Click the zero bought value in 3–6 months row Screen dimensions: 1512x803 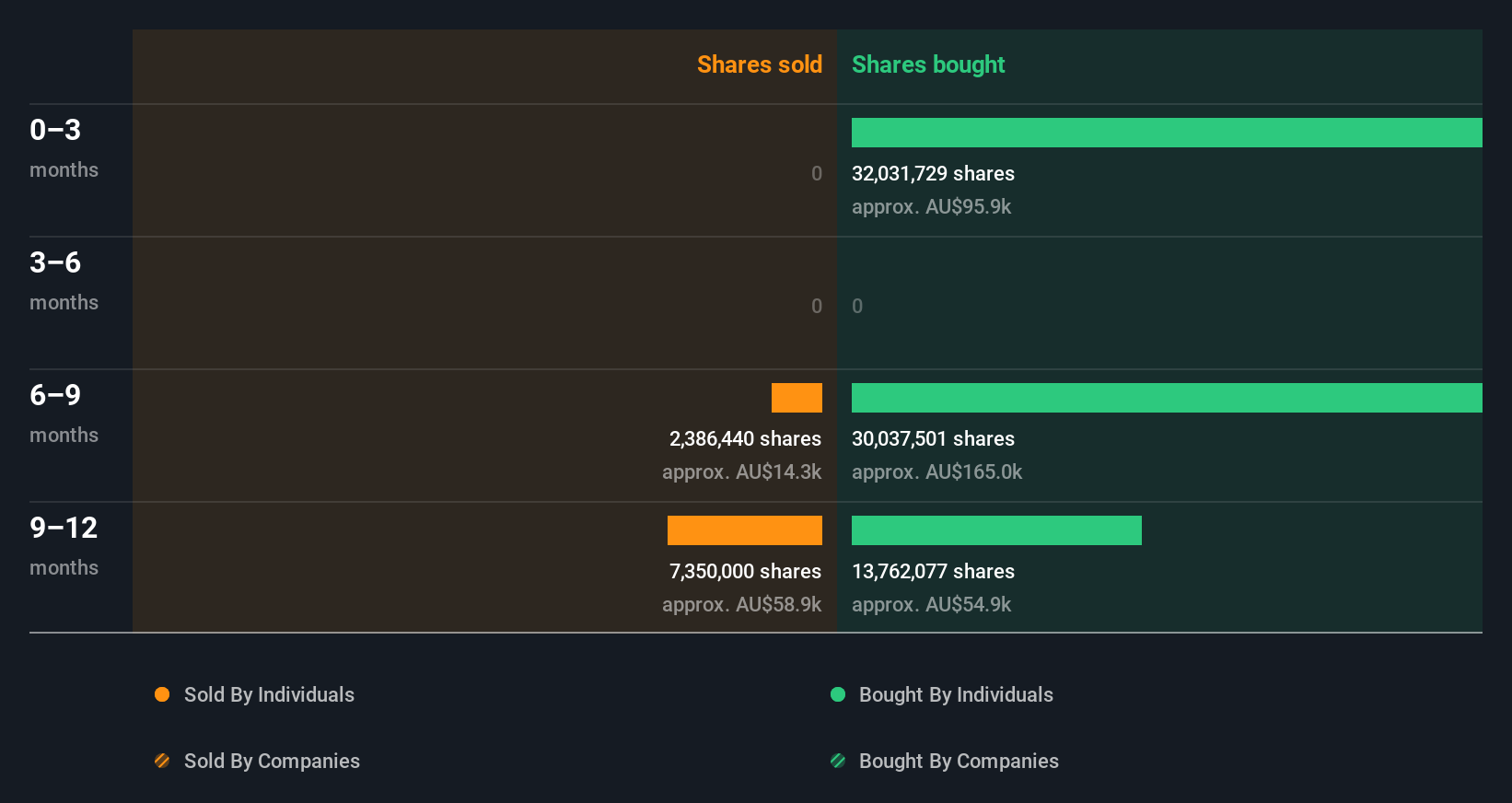click(x=857, y=306)
